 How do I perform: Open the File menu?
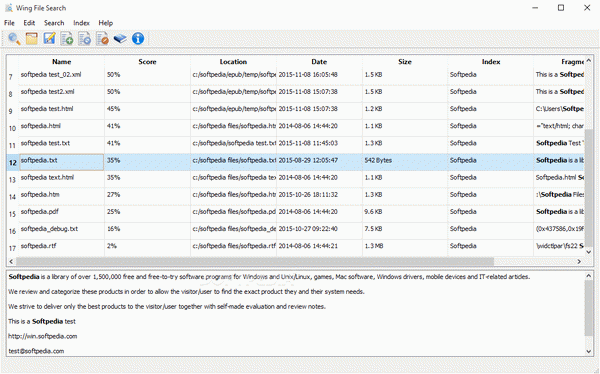point(9,23)
